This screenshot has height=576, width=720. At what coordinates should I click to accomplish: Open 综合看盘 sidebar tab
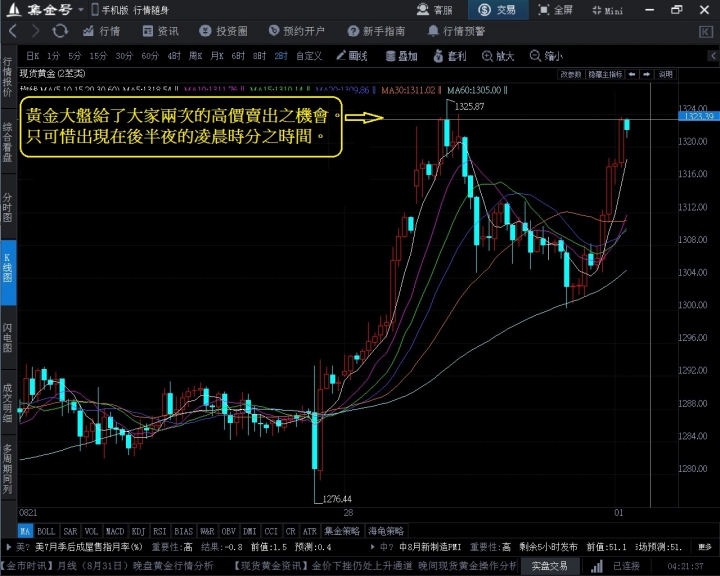[x=8, y=142]
